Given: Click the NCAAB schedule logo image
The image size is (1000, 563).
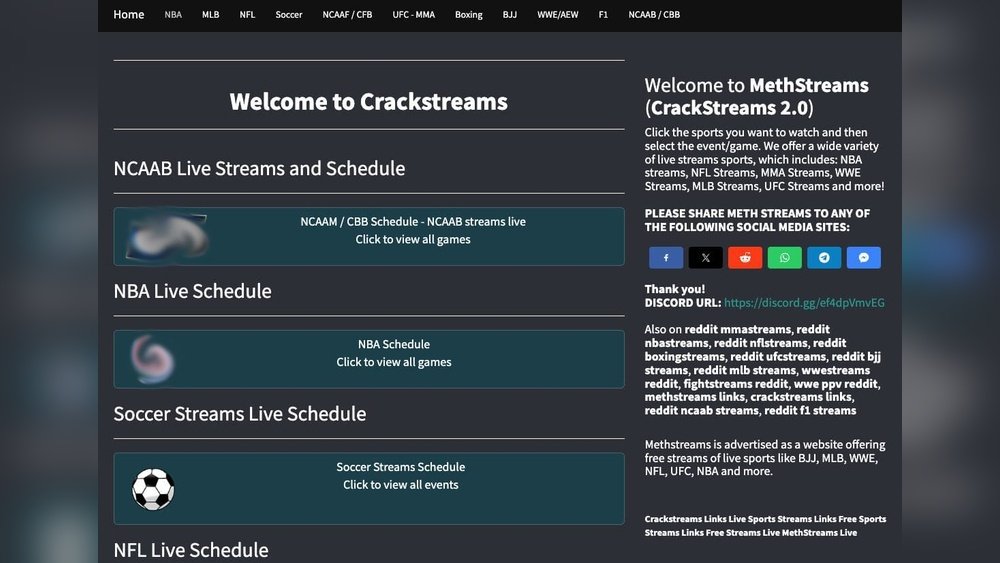Looking at the screenshot, I should point(167,237).
